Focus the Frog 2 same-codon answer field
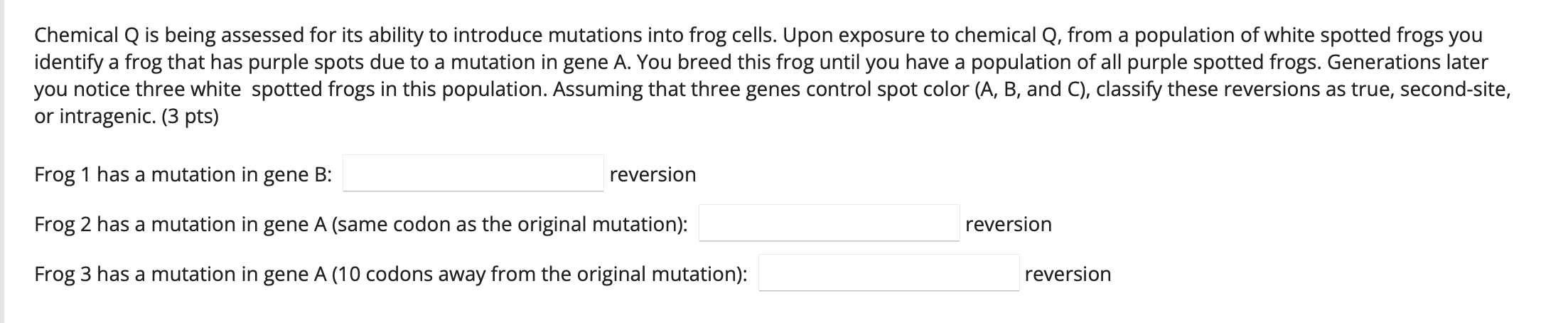 click(829, 223)
